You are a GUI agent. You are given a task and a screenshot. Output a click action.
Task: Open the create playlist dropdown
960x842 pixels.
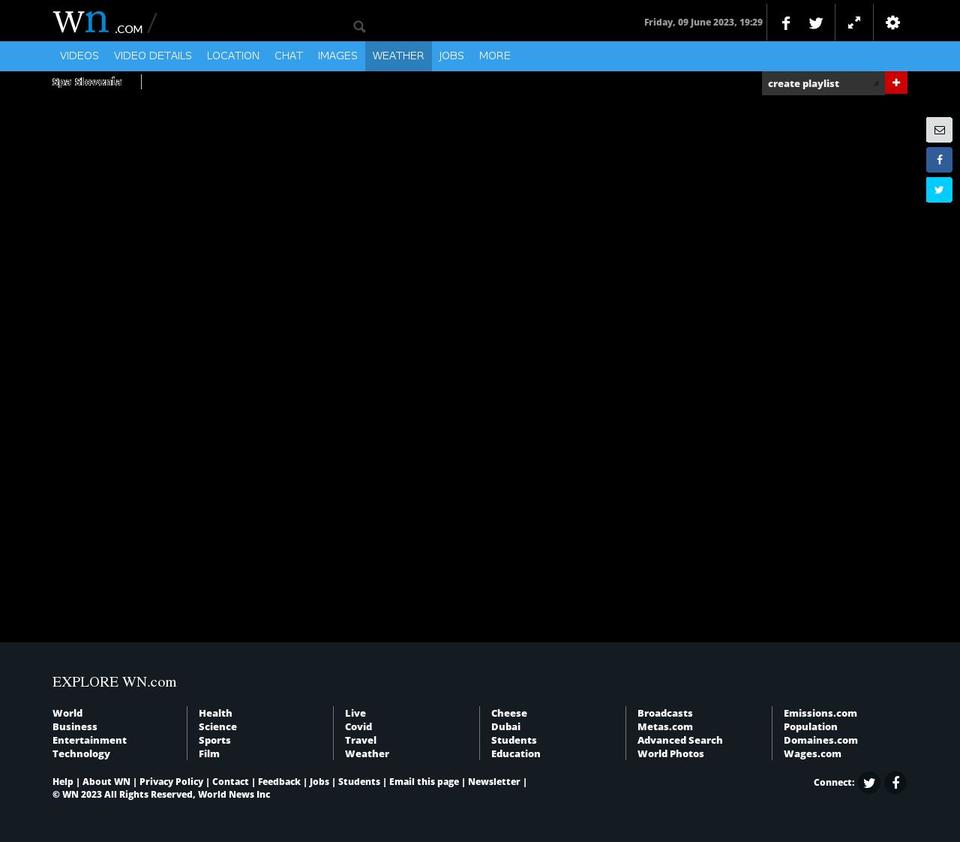coord(823,83)
